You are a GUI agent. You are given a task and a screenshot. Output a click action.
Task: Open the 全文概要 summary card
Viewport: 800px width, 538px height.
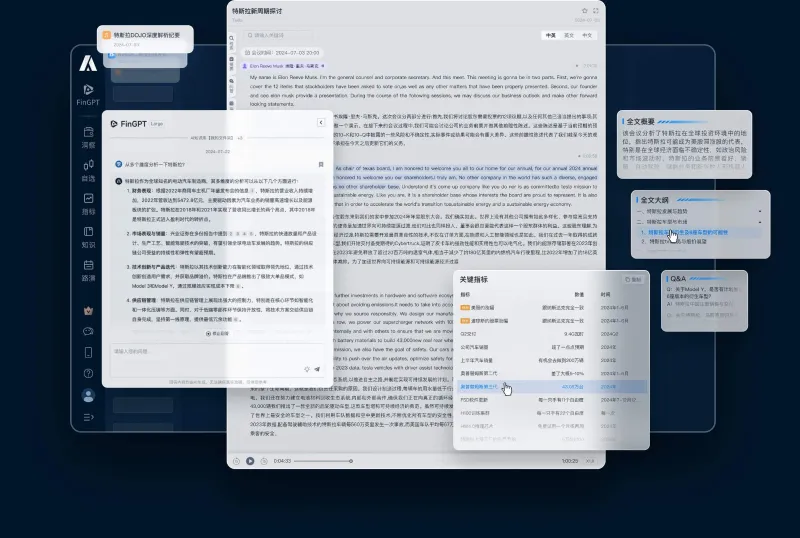click(684, 144)
